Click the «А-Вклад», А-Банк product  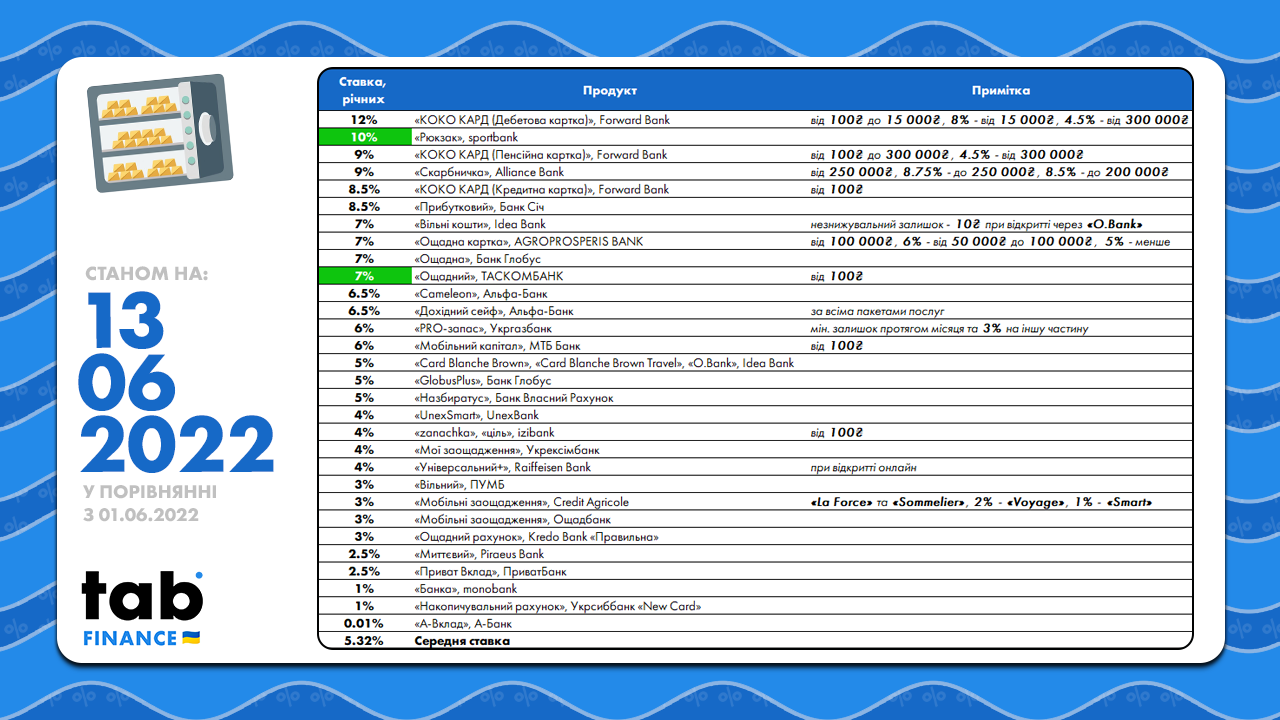463,623
